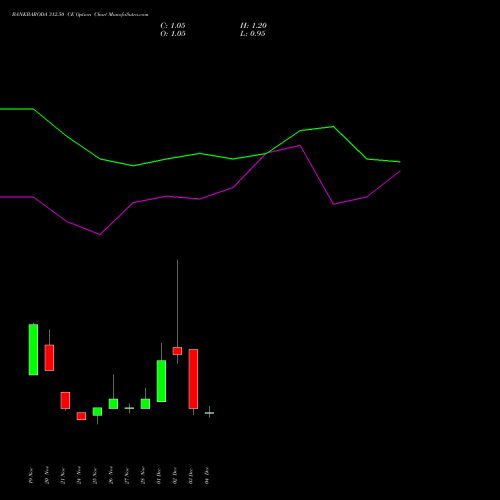Click the 04 Dec date label
This screenshot has height=500, width=500.
pyautogui.click(x=207, y=476)
